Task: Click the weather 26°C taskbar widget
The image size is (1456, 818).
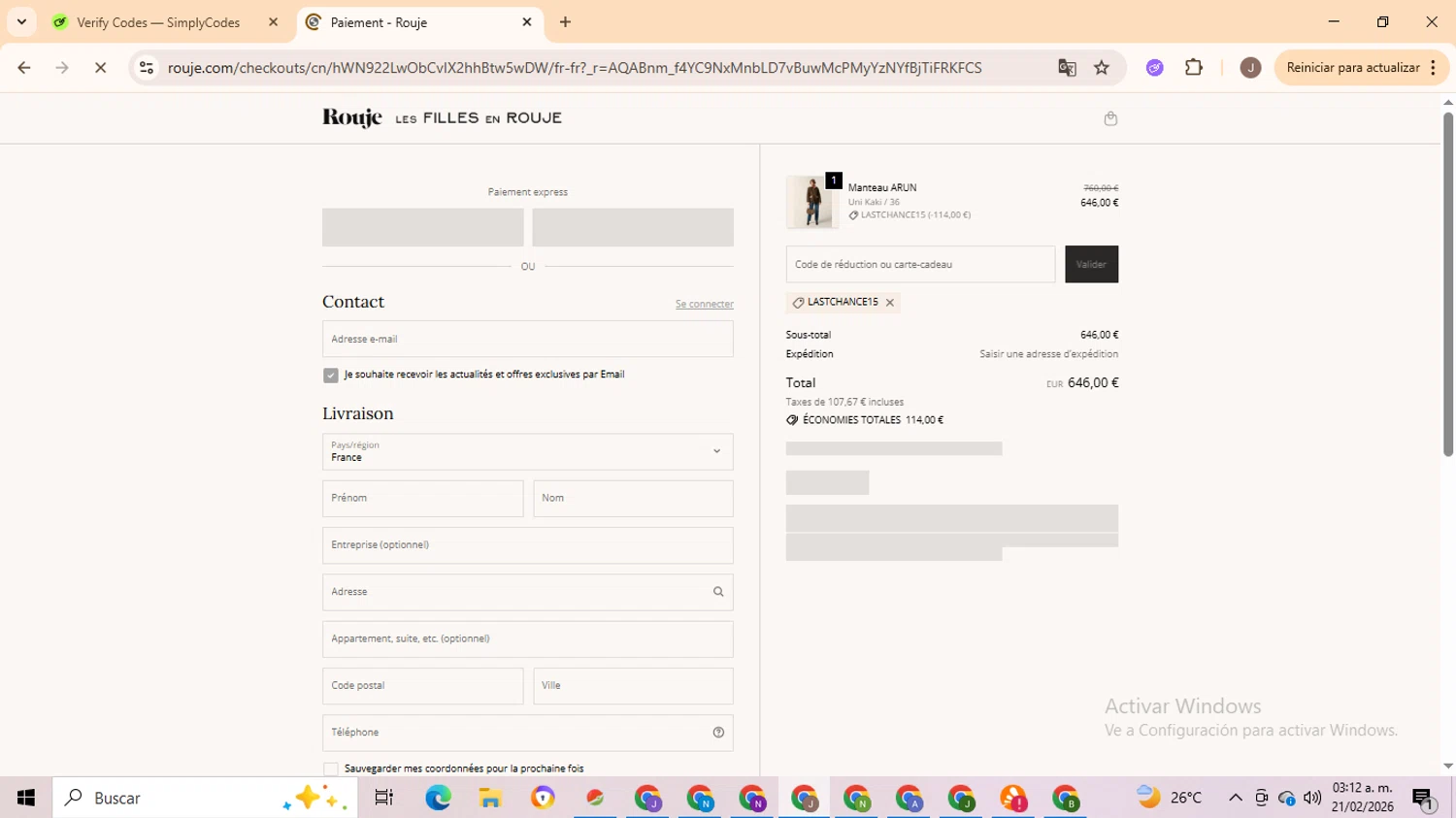Action: click(x=1170, y=798)
